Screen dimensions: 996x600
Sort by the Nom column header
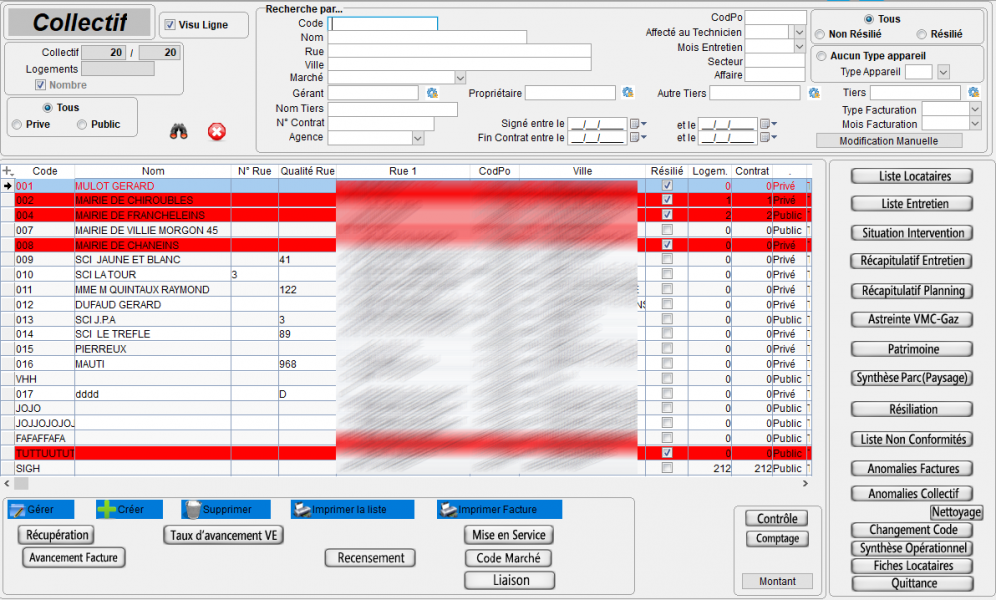153,171
